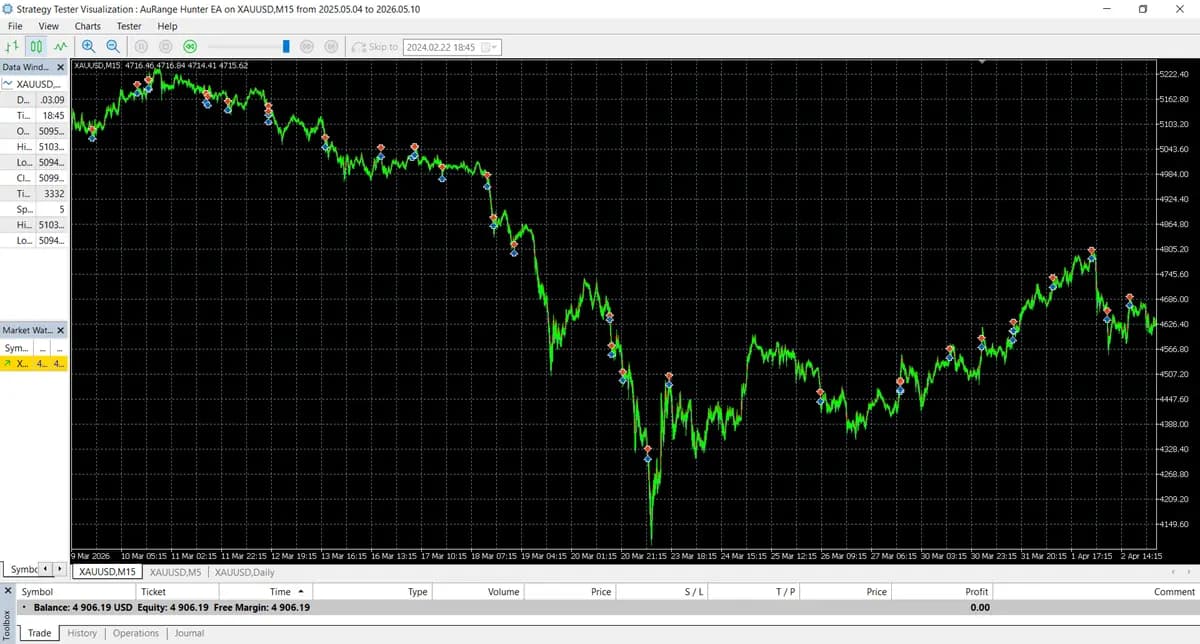The image size is (1200, 644).
Task: Close the Data Window panel
Action: pos(60,67)
